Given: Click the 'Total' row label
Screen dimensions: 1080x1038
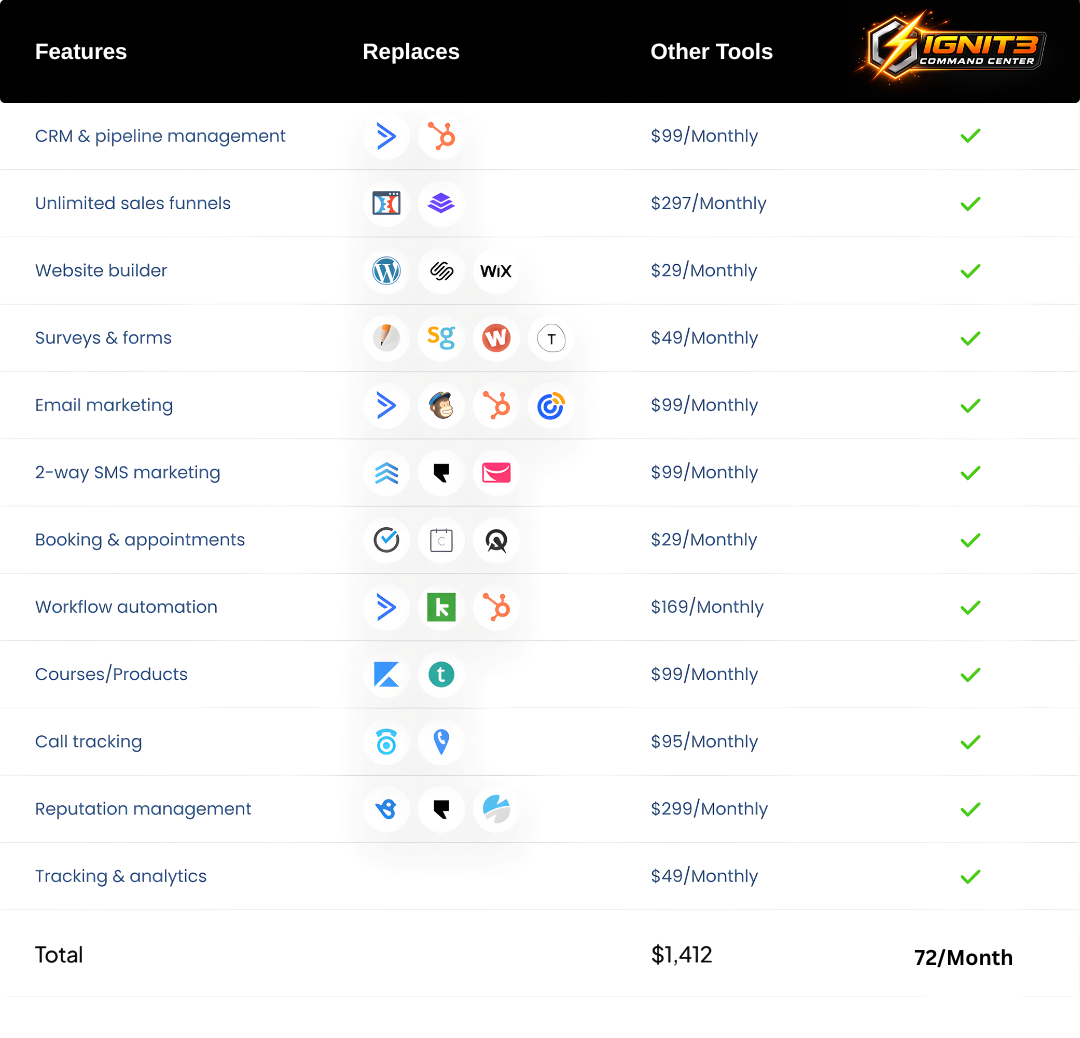Looking at the screenshot, I should coord(59,955).
